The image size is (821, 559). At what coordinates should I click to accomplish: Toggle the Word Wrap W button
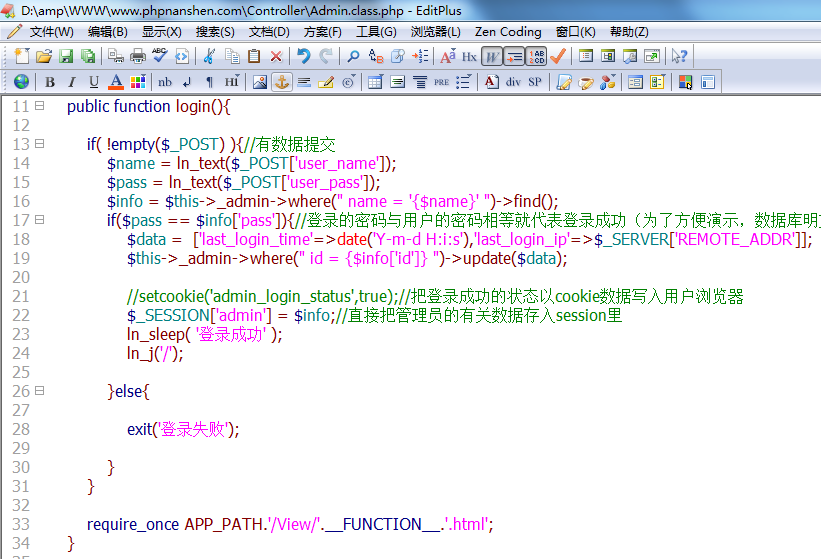click(x=492, y=57)
